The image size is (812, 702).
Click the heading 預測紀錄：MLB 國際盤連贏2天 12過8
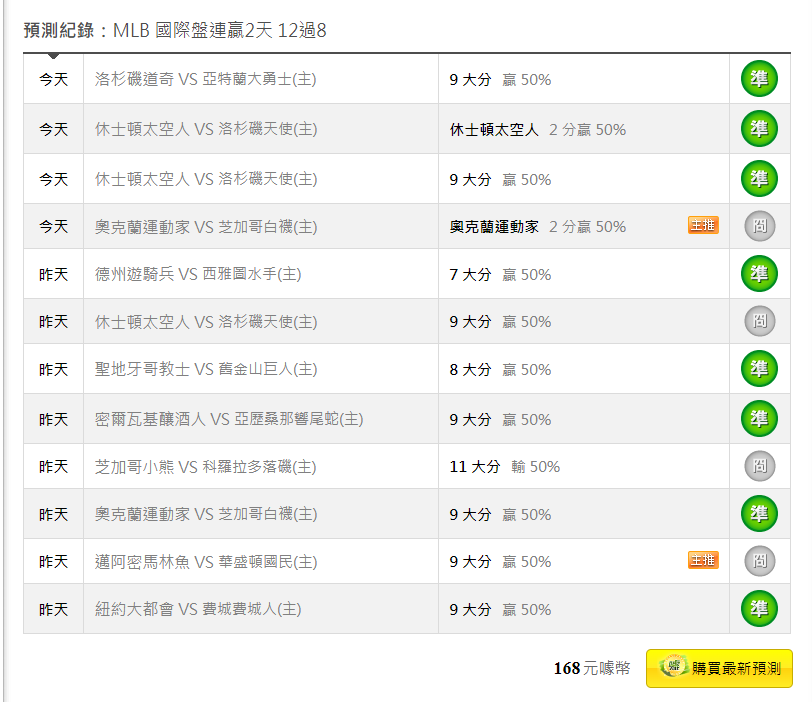pyautogui.click(x=175, y=31)
